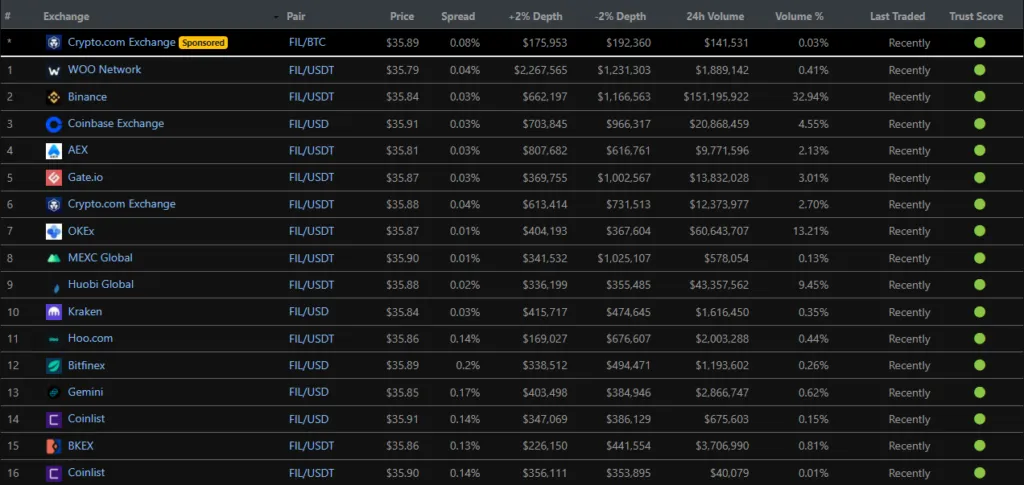Open the WOO Network exchange link

[x=104, y=69]
